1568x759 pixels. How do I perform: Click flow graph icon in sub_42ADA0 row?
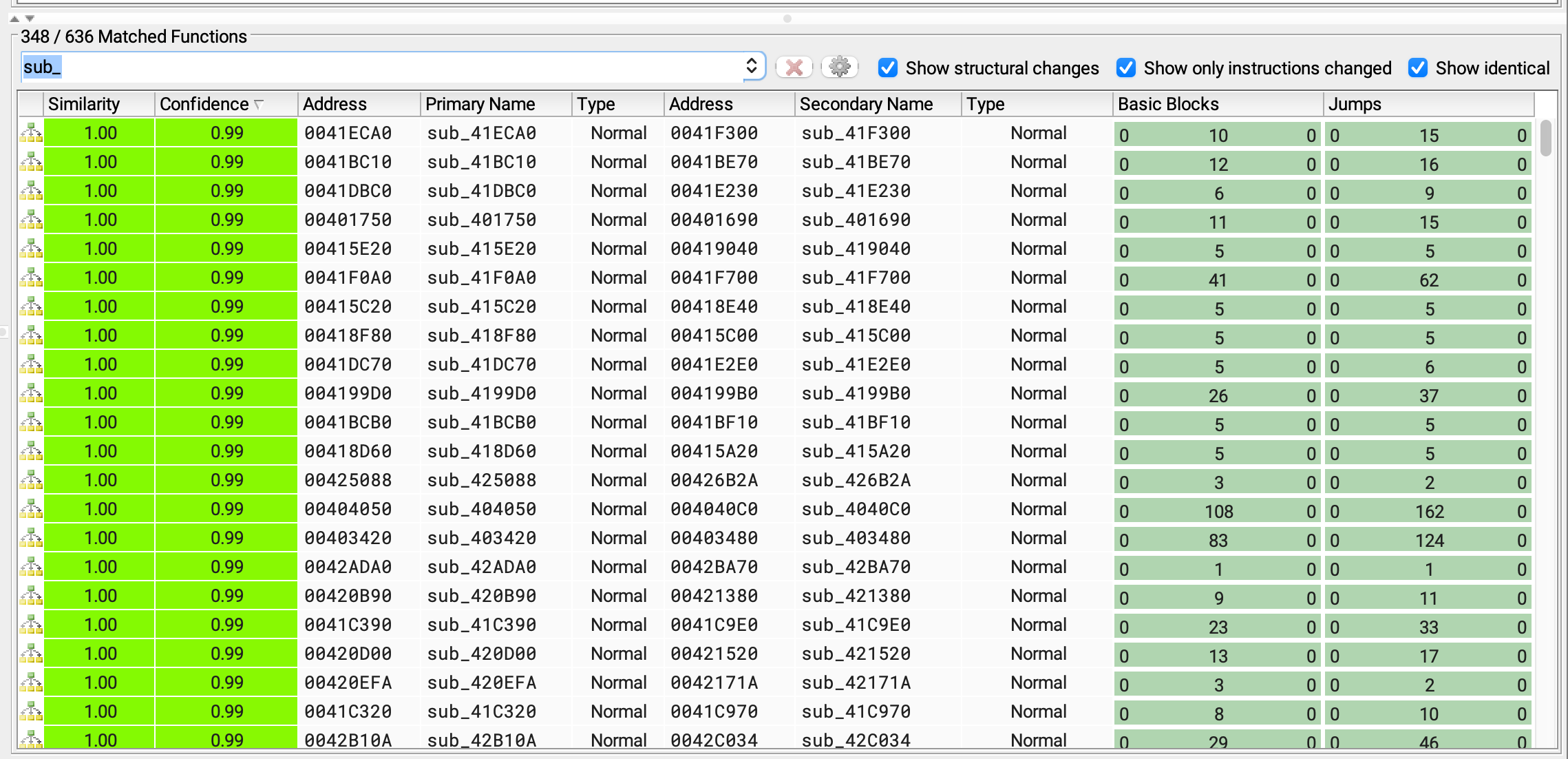pyautogui.click(x=31, y=567)
